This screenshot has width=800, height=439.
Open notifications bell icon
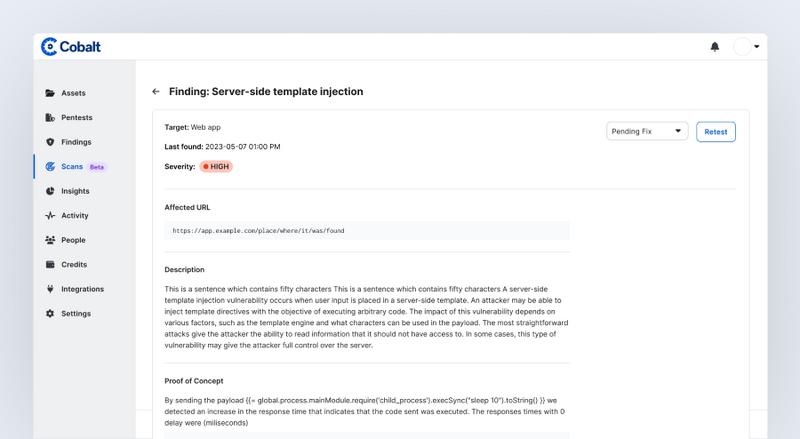pyautogui.click(x=715, y=47)
